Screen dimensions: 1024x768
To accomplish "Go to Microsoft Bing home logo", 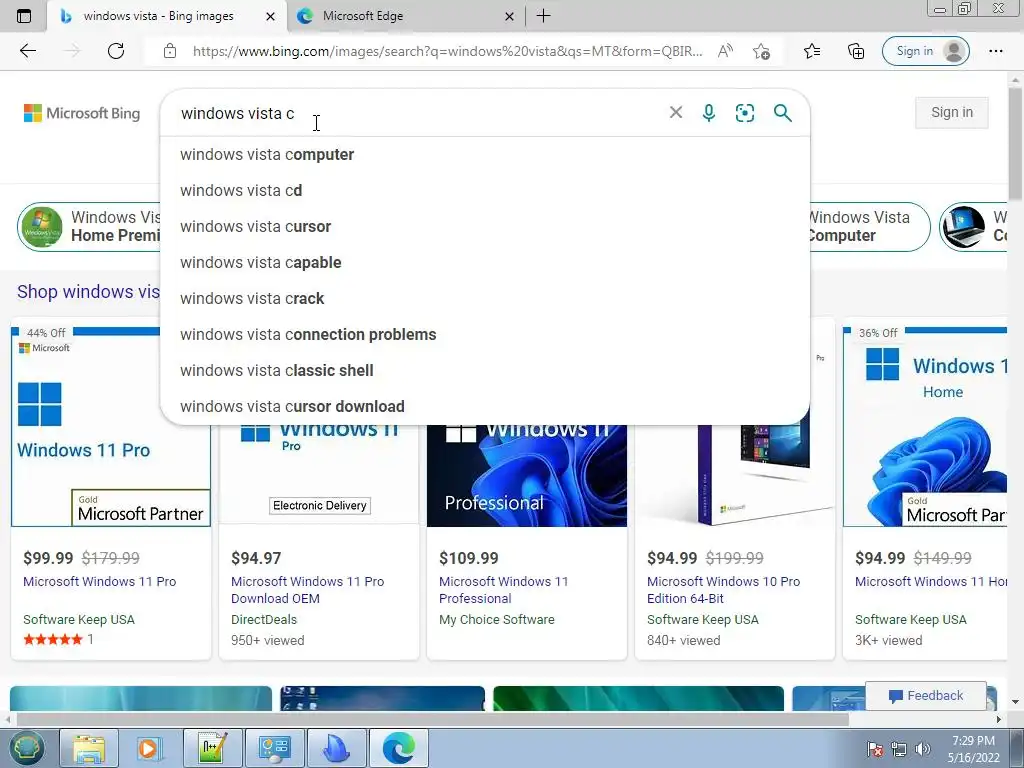I will tap(82, 113).
